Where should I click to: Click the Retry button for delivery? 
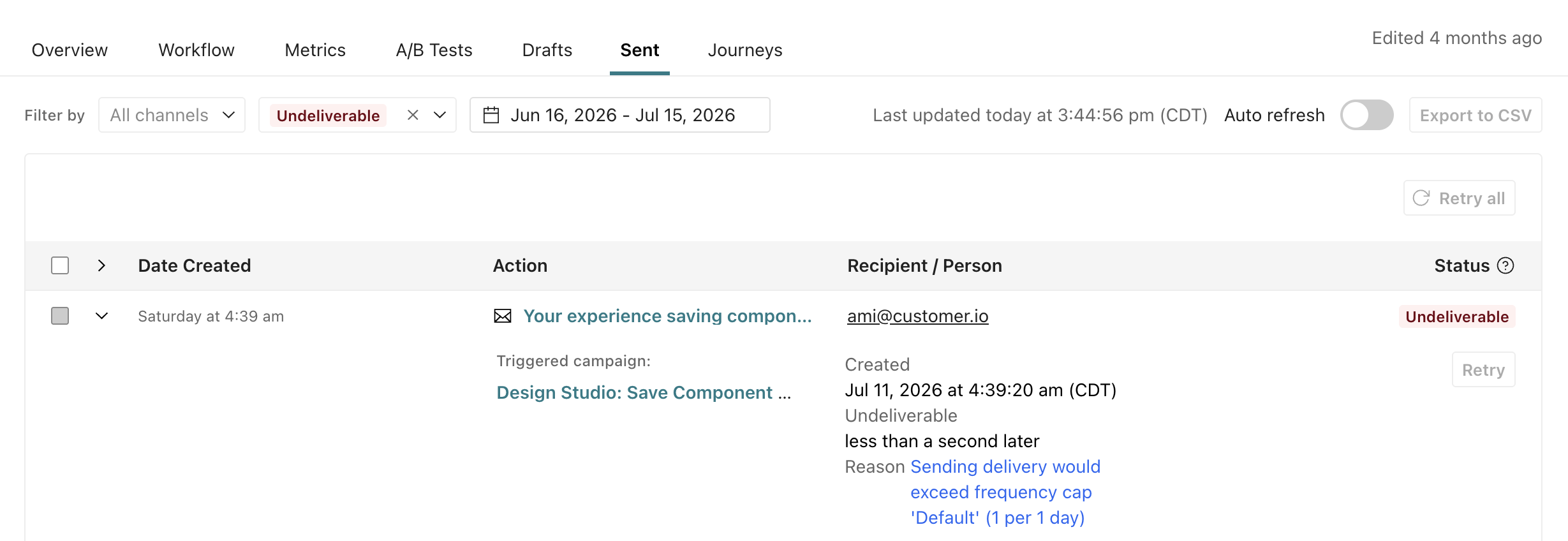coord(1483,370)
